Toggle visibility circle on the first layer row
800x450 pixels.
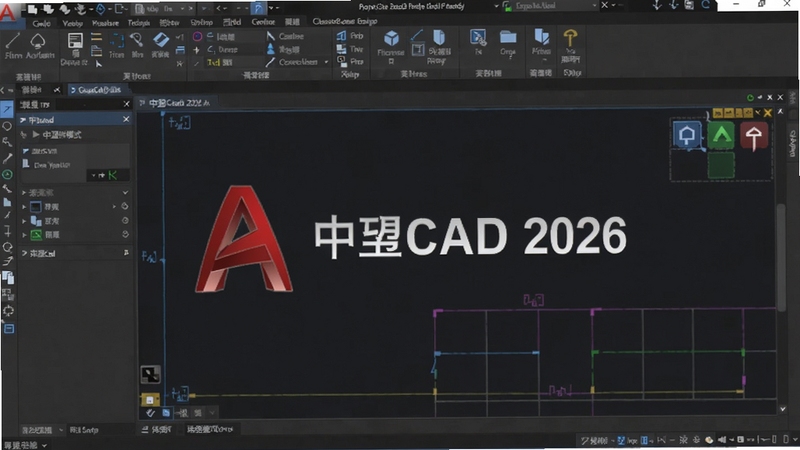tap(125, 206)
